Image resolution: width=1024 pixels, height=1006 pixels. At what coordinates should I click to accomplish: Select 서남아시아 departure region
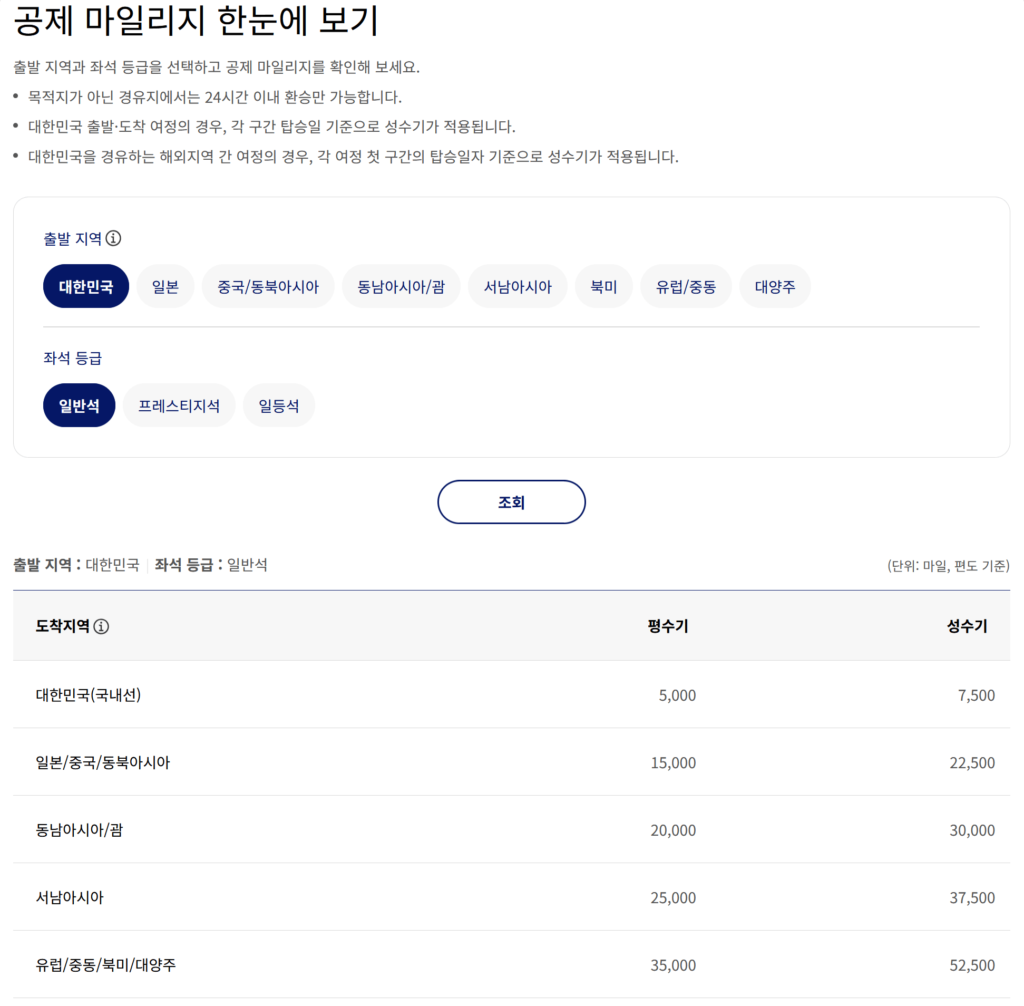click(x=517, y=286)
